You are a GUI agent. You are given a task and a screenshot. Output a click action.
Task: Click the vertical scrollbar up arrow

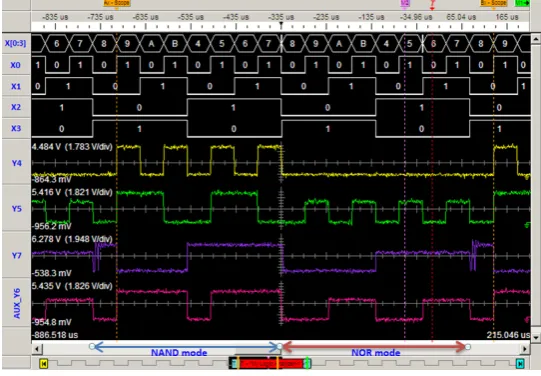[x=535, y=38]
